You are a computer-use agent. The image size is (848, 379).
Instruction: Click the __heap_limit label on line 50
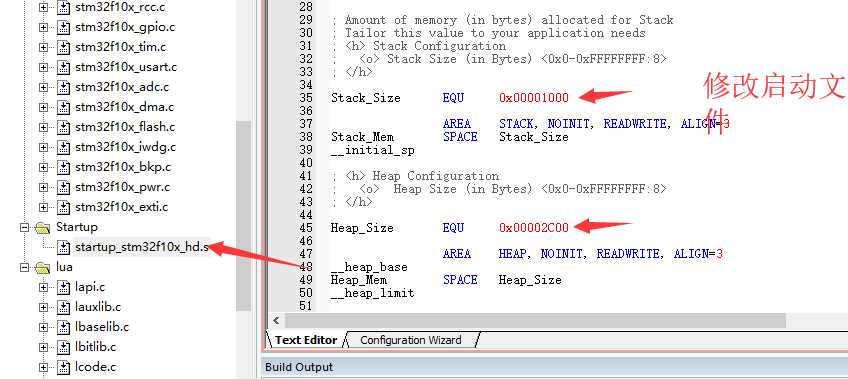pos(373,293)
